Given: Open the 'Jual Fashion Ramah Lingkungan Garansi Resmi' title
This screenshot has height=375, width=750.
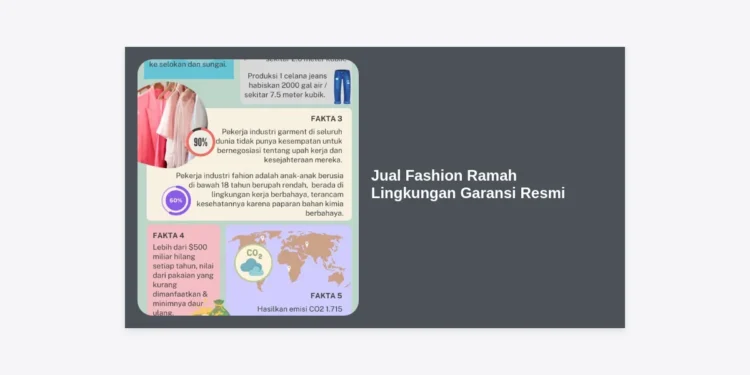Looking at the screenshot, I should 468,184.
